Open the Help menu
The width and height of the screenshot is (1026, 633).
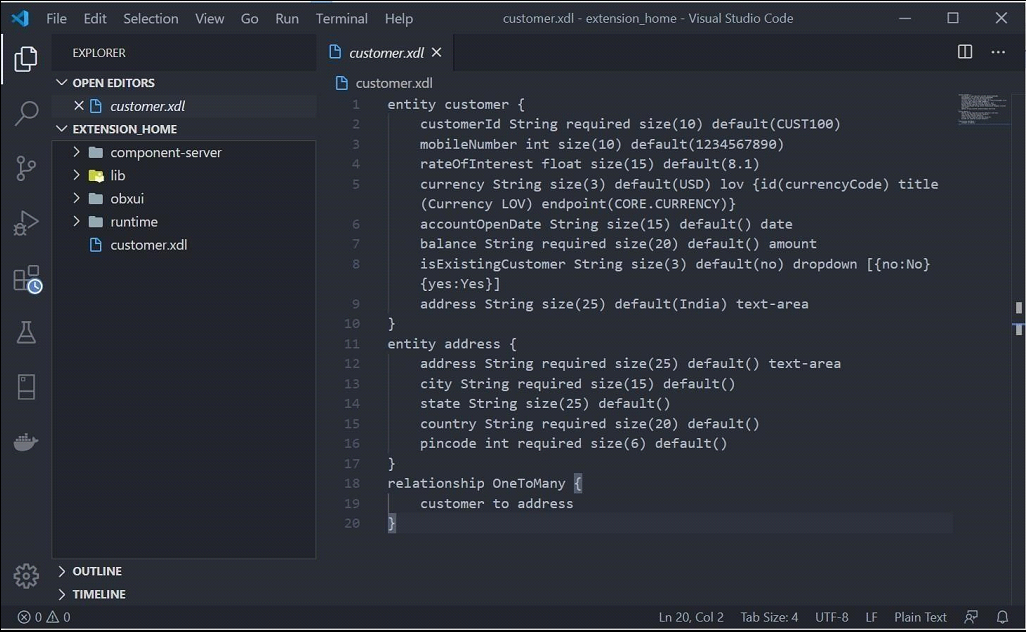[x=398, y=18]
